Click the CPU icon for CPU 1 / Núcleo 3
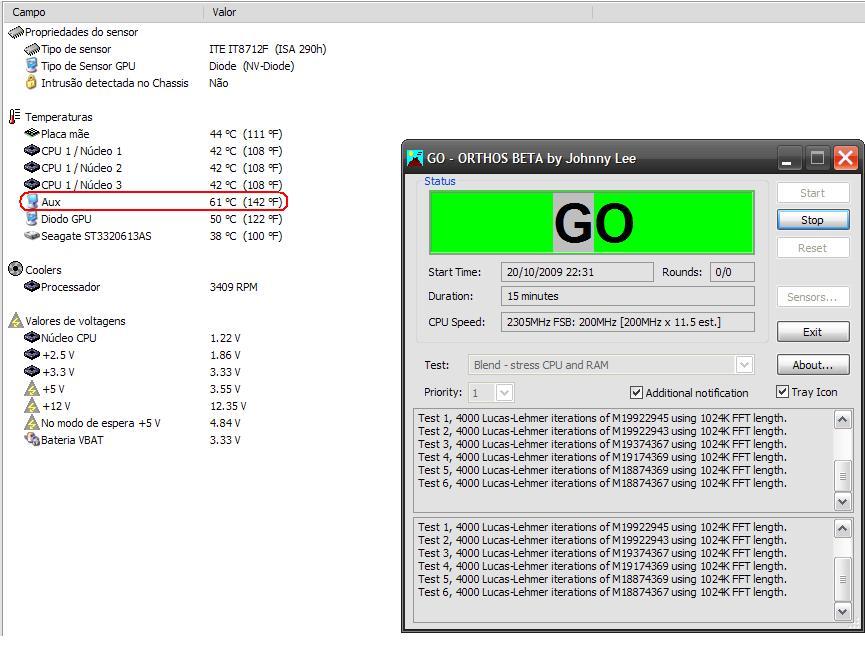This screenshot has width=865, height=659. coord(32,184)
